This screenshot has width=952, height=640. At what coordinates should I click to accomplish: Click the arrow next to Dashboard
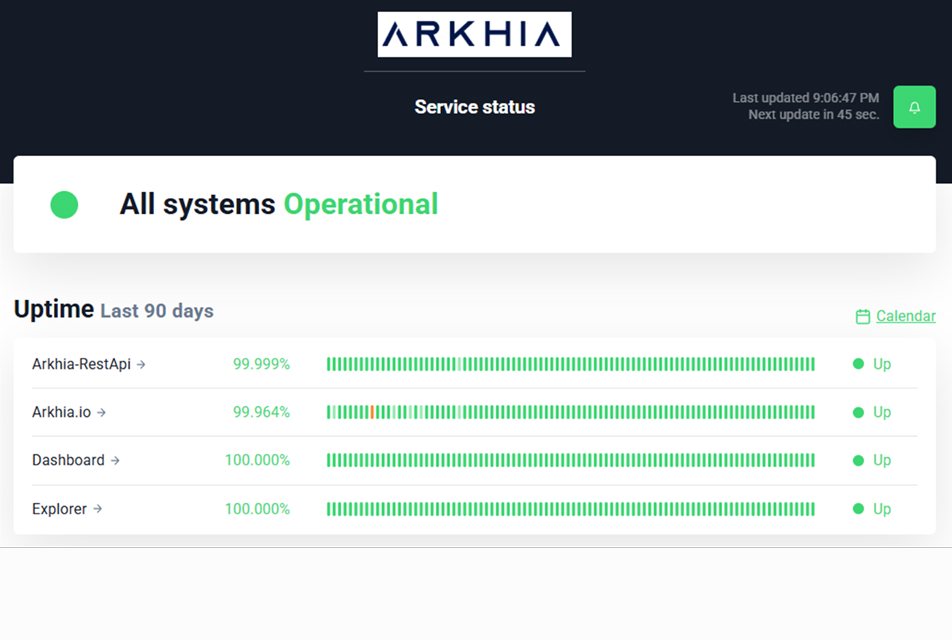(115, 461)
